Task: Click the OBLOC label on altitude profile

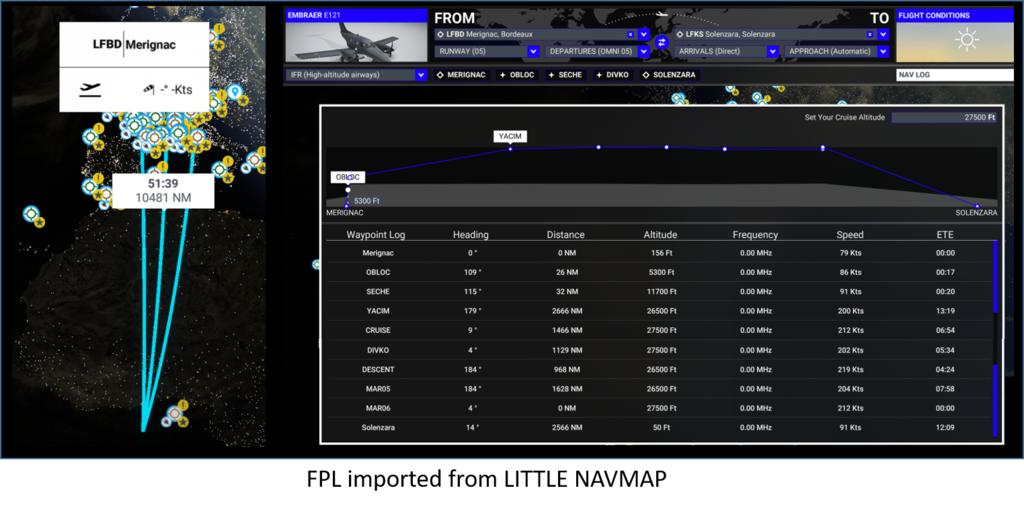Action: click(x=347, y=177)
